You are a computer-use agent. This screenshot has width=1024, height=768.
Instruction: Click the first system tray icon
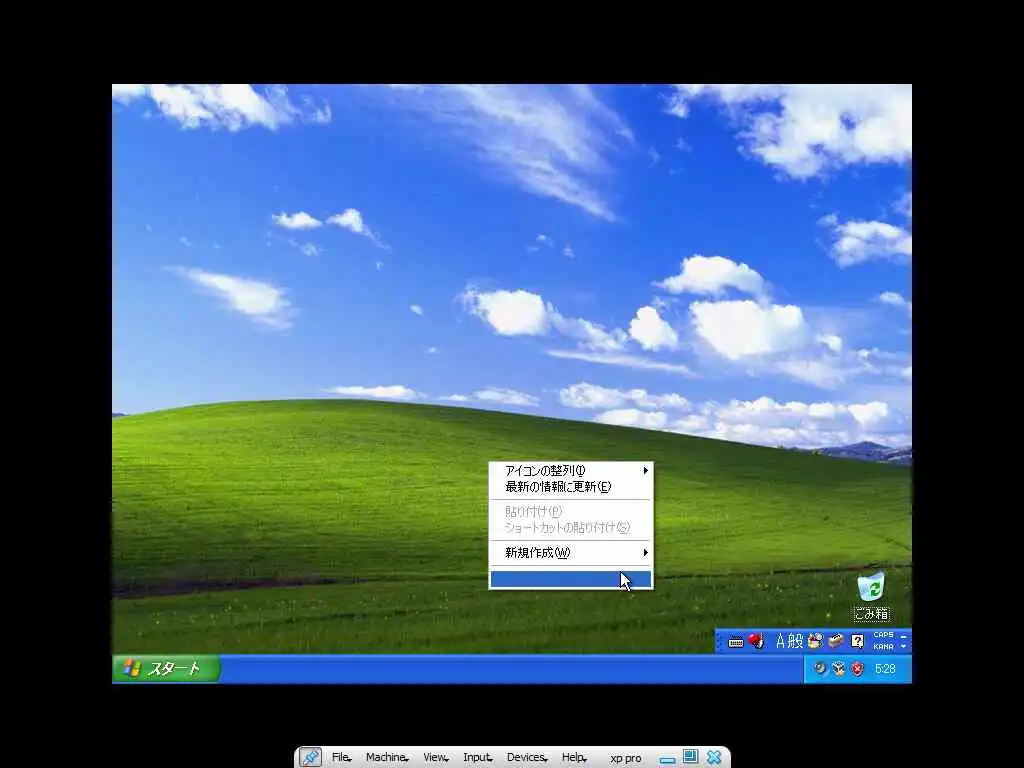point(820,668)
